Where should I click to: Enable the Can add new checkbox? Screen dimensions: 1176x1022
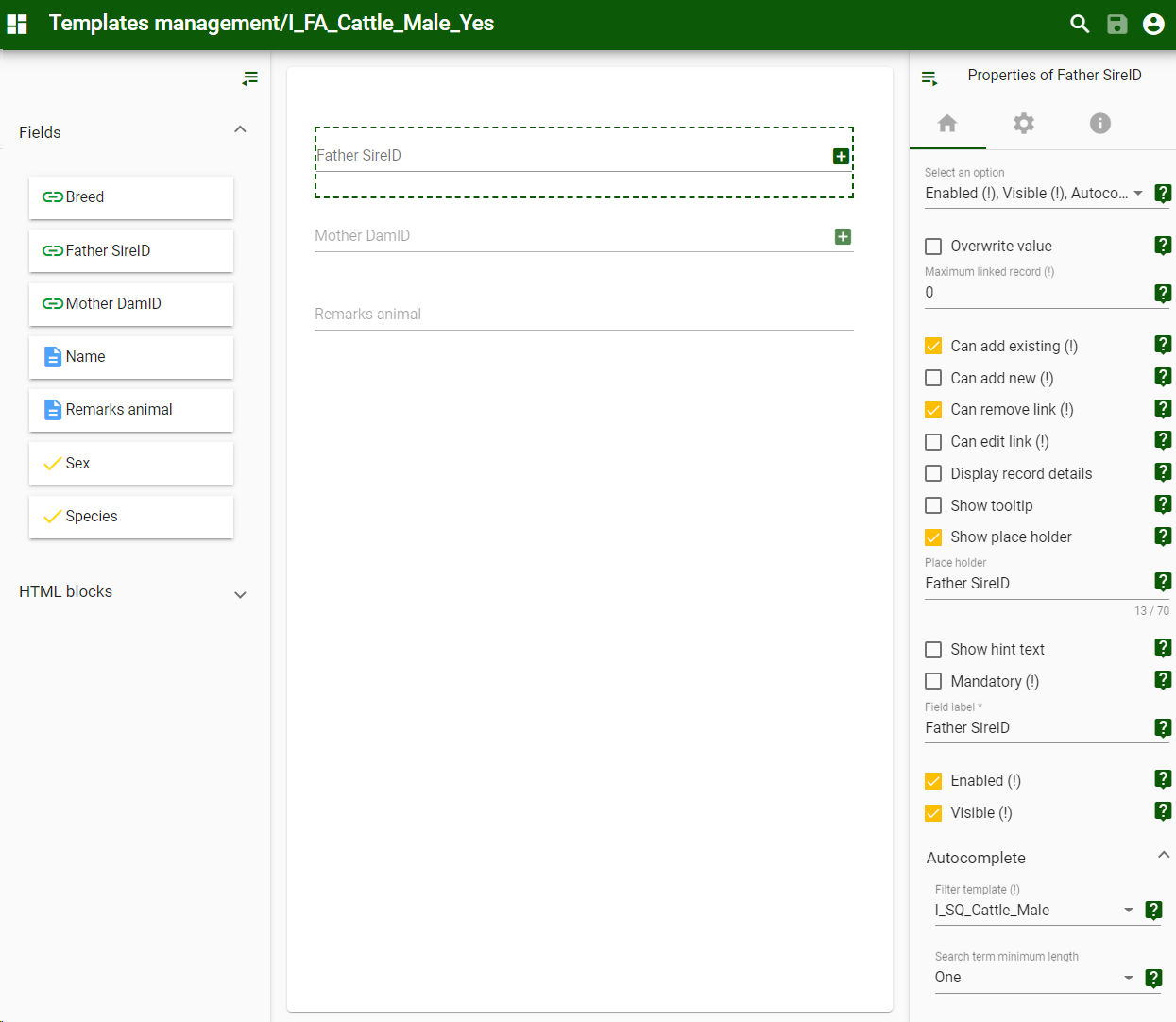[933, 378]
